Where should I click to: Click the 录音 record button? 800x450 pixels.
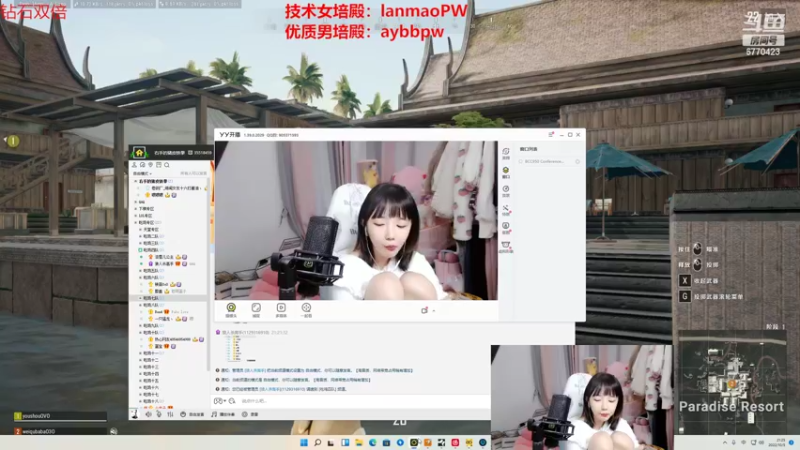(250, 414)
